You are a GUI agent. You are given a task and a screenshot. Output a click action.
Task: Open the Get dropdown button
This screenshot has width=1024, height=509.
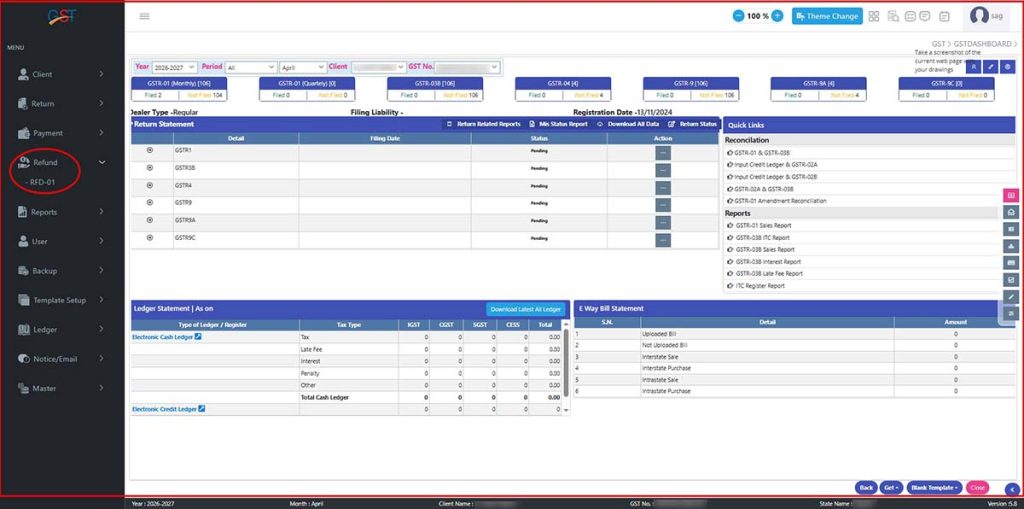click(x=891, y=488)
